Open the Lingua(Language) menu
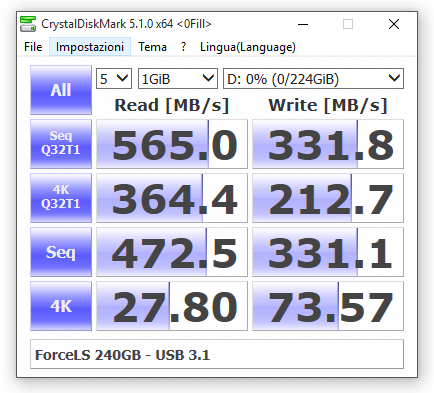This screenshot has height=393, width=434. (x=248, y=47)
